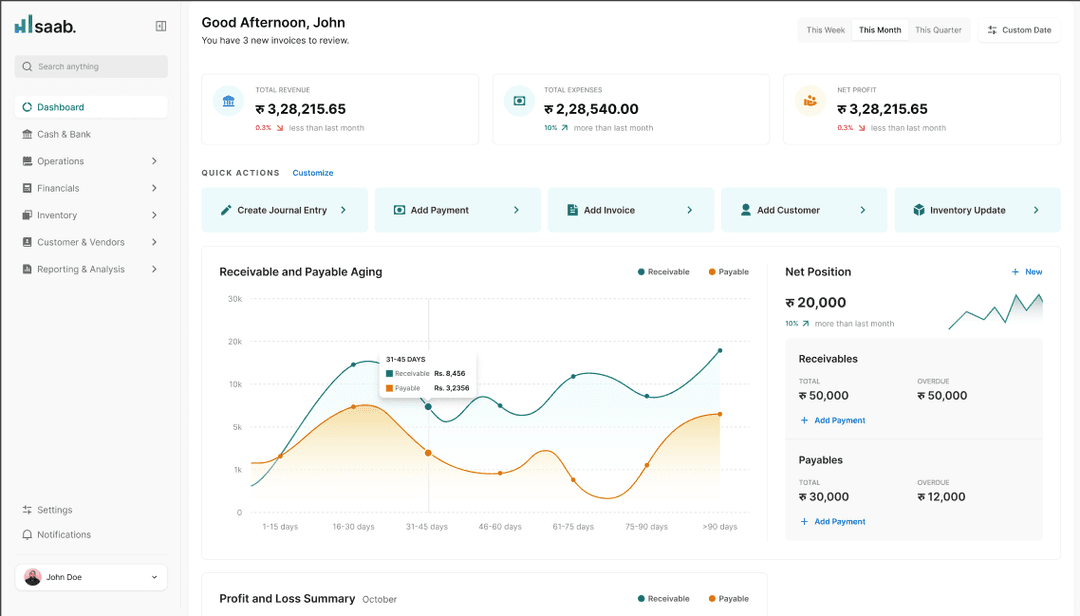Switch the date filter to This Week

824,30
